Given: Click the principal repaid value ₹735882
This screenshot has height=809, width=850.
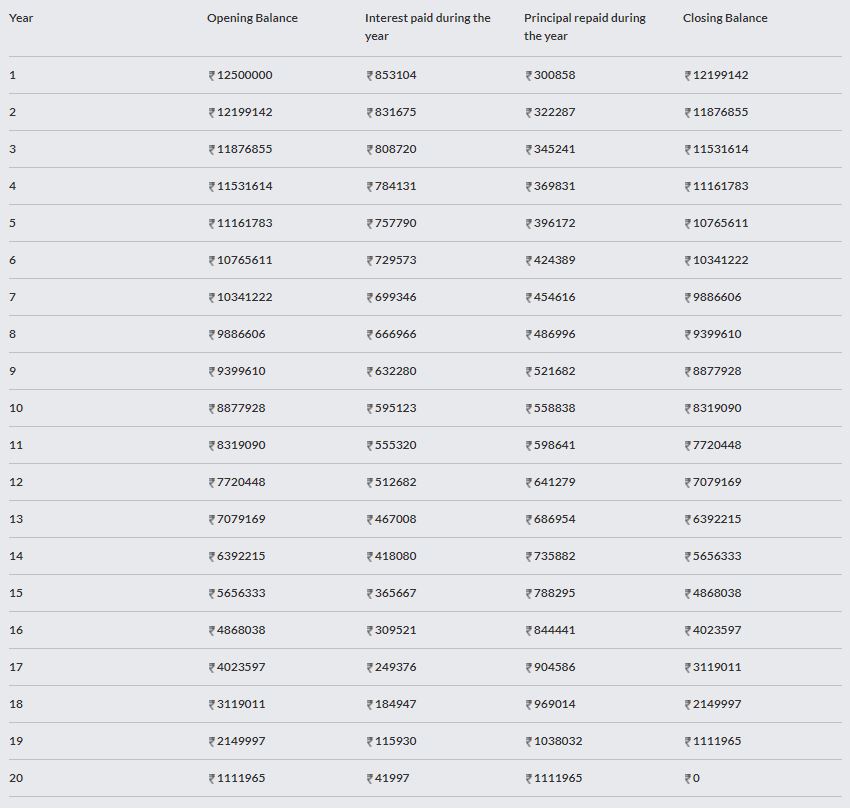Looking at the screenshot, I should pyautogui.click(x=550, y=556).
